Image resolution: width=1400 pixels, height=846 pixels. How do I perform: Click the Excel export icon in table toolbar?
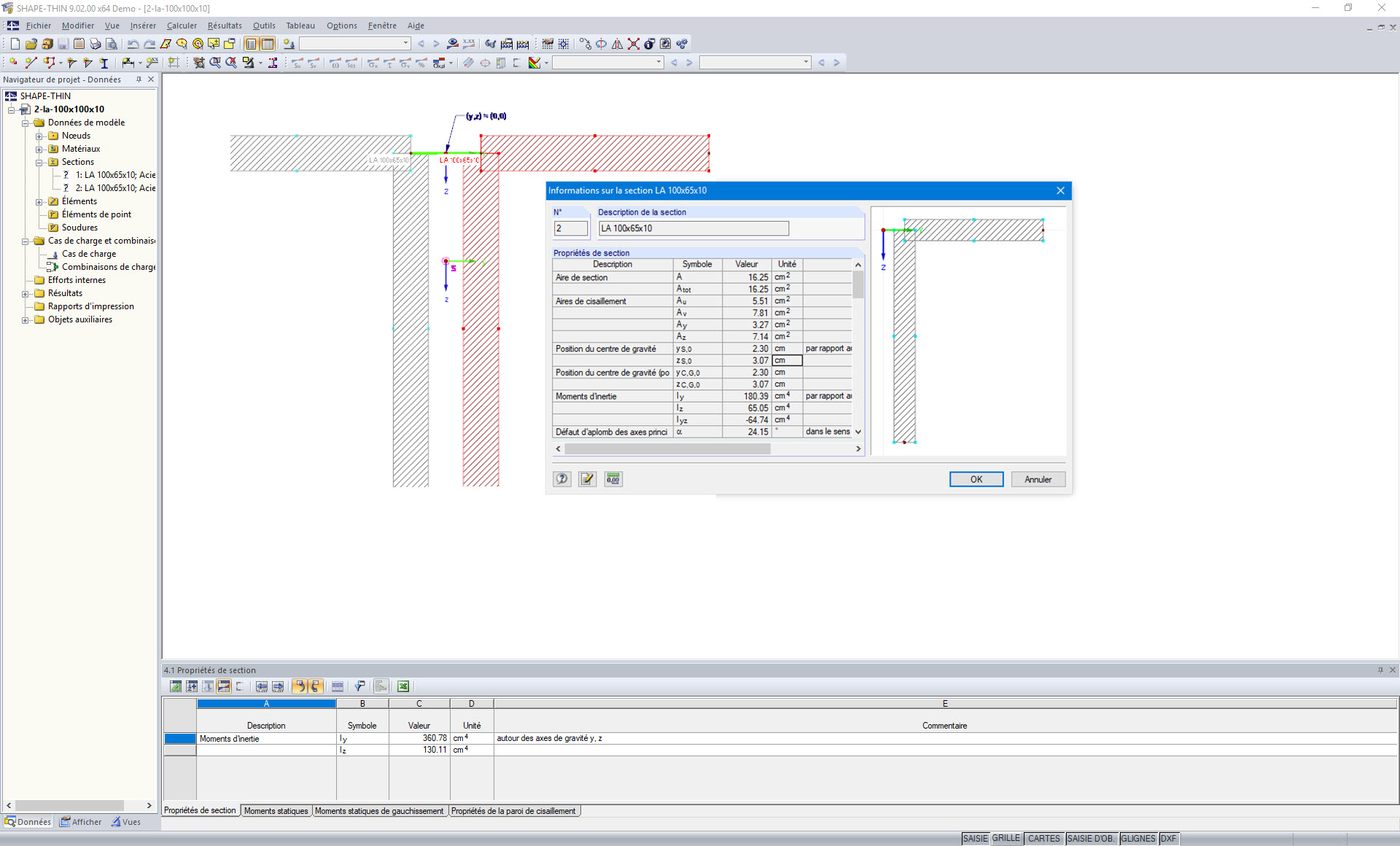tap(403, 686)
